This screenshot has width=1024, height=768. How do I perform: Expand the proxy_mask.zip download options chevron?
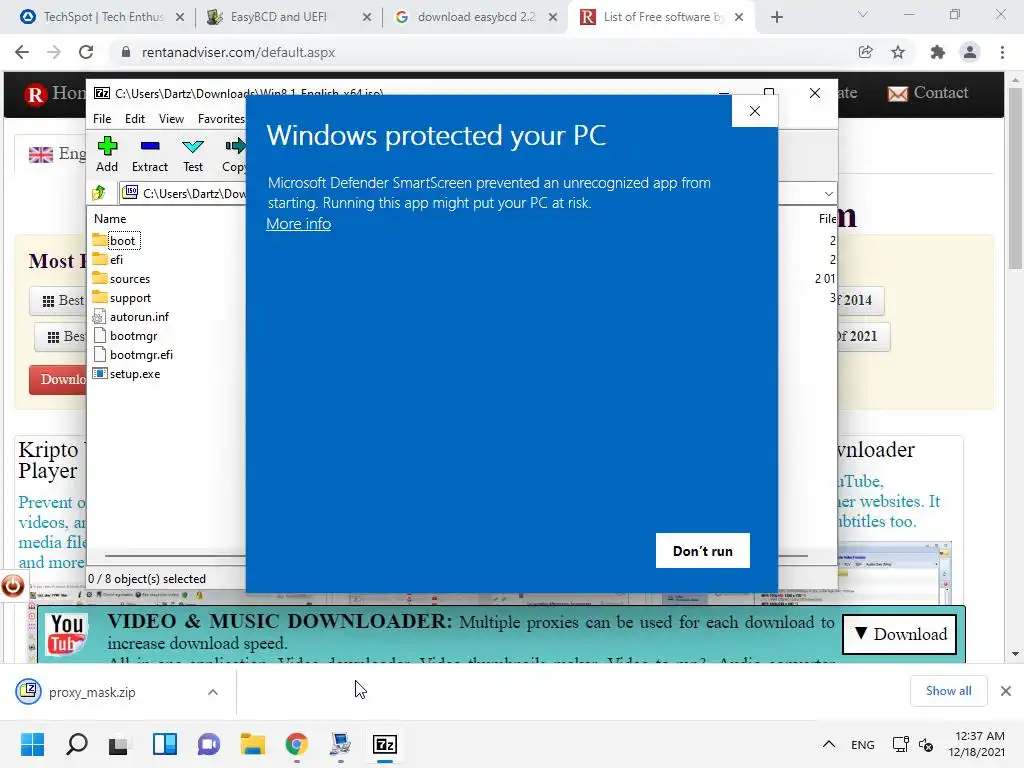(213, 692)
